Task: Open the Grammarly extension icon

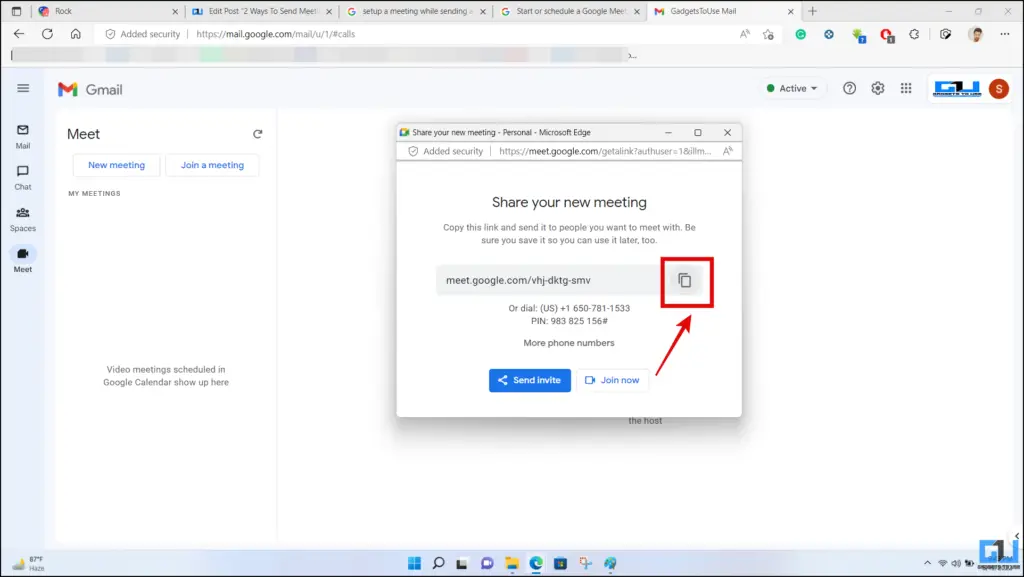Action: pos(800,34)
